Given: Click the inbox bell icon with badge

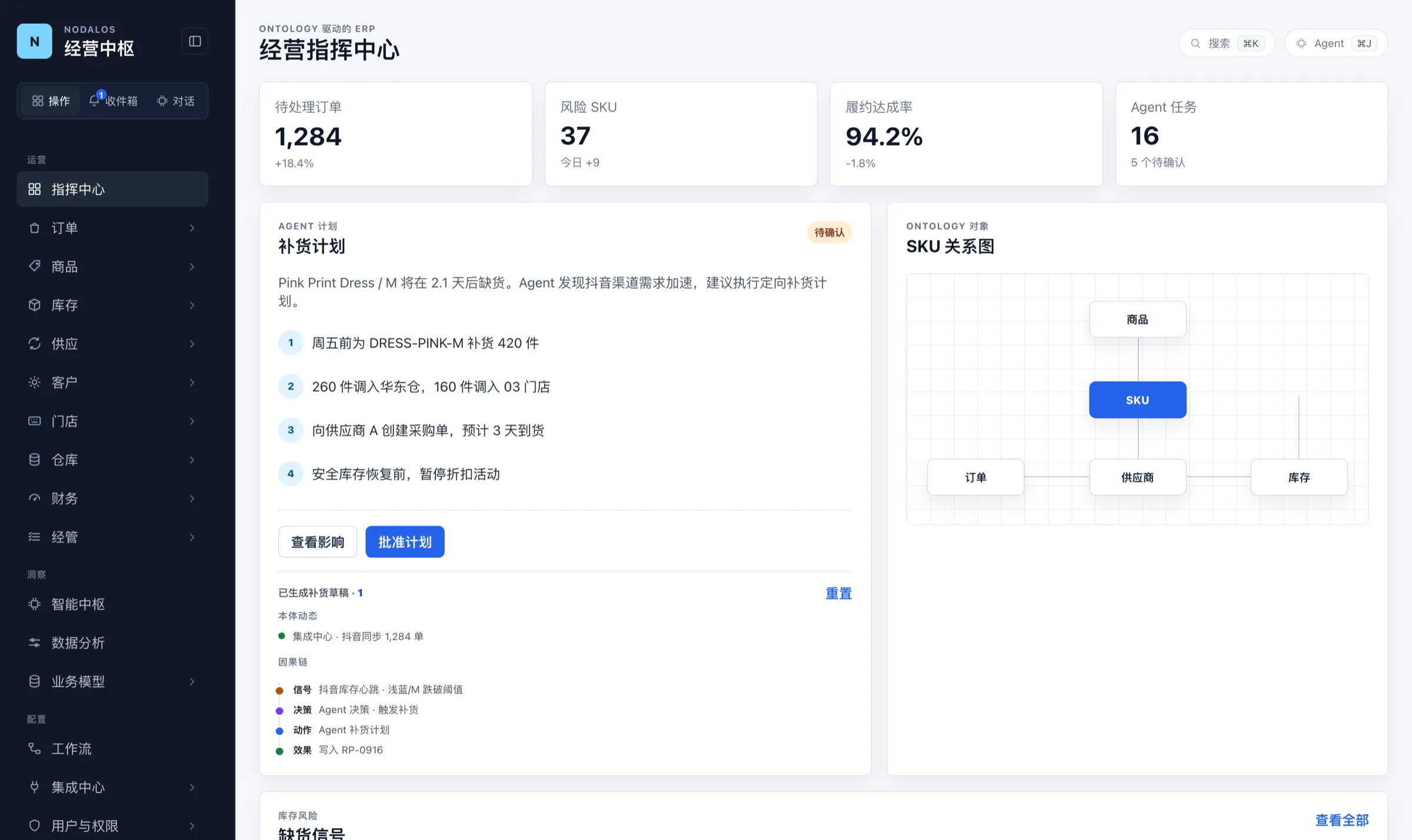Looking at the screenshot, I should pos(95,100).
